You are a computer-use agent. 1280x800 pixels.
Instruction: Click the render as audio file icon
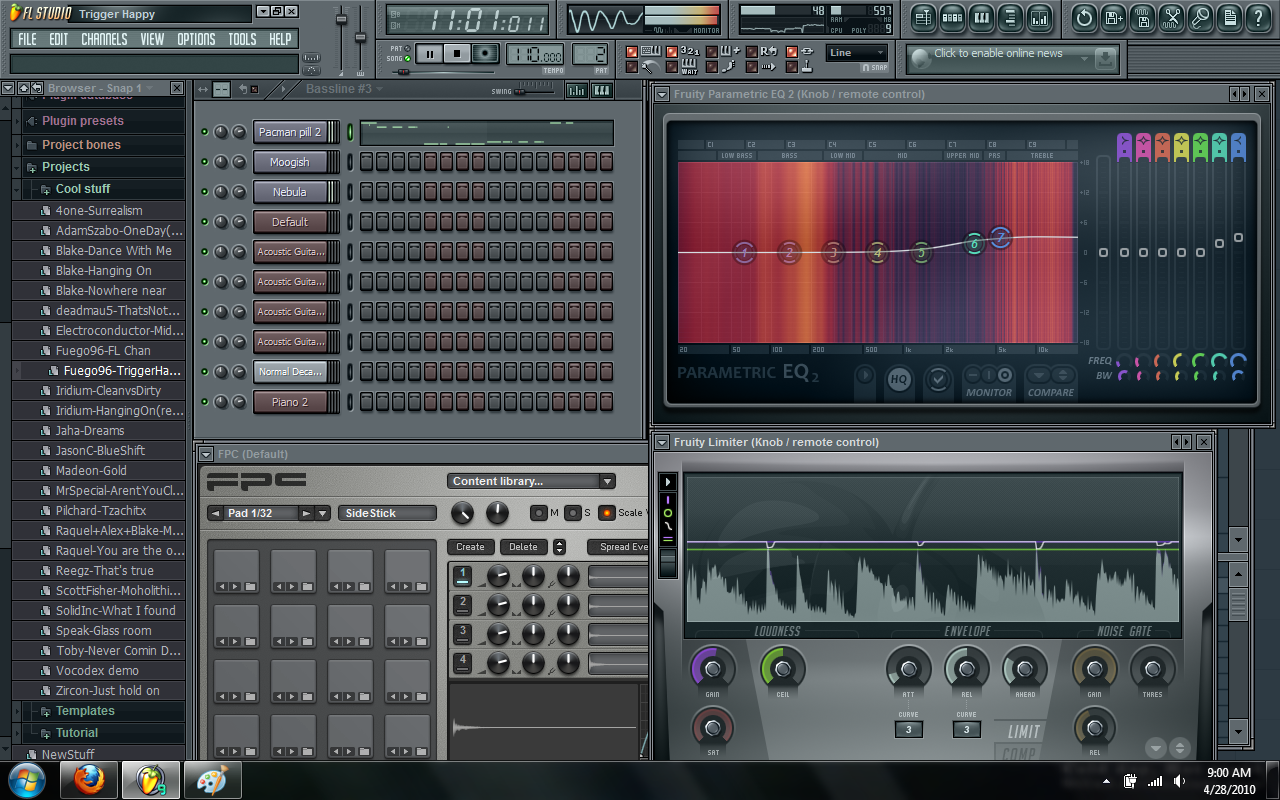(x=1143, y=17)
